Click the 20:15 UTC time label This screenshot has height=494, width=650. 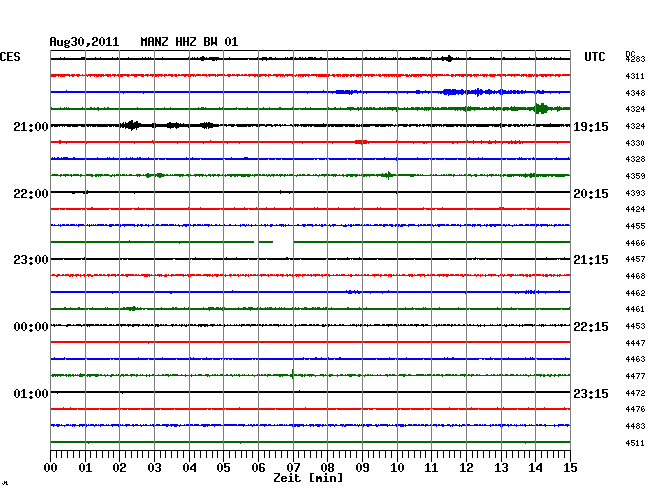pos(590,193)
